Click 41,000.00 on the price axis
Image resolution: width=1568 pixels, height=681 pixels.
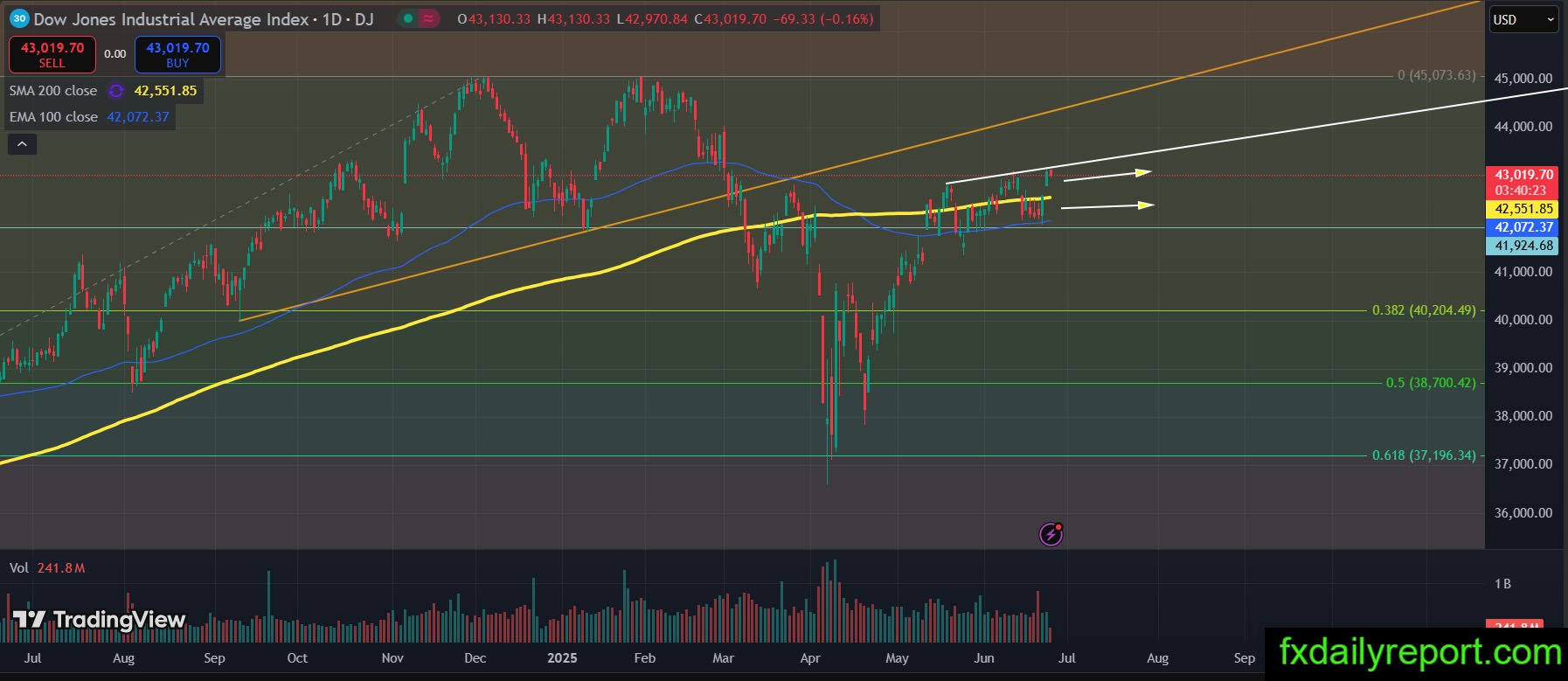[x=1523, y=272]
